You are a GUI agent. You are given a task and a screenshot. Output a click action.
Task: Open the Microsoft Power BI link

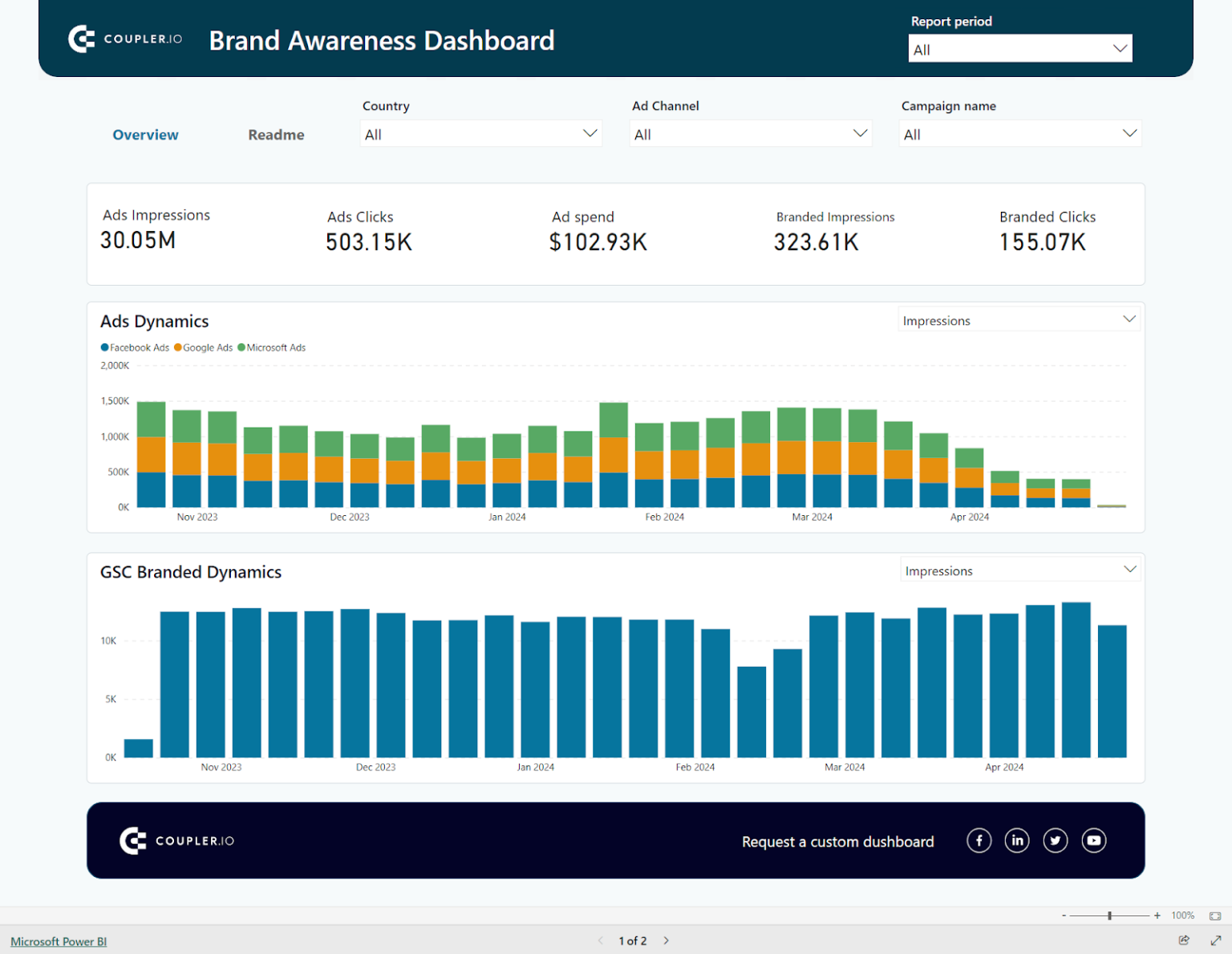tap(58, 940)
